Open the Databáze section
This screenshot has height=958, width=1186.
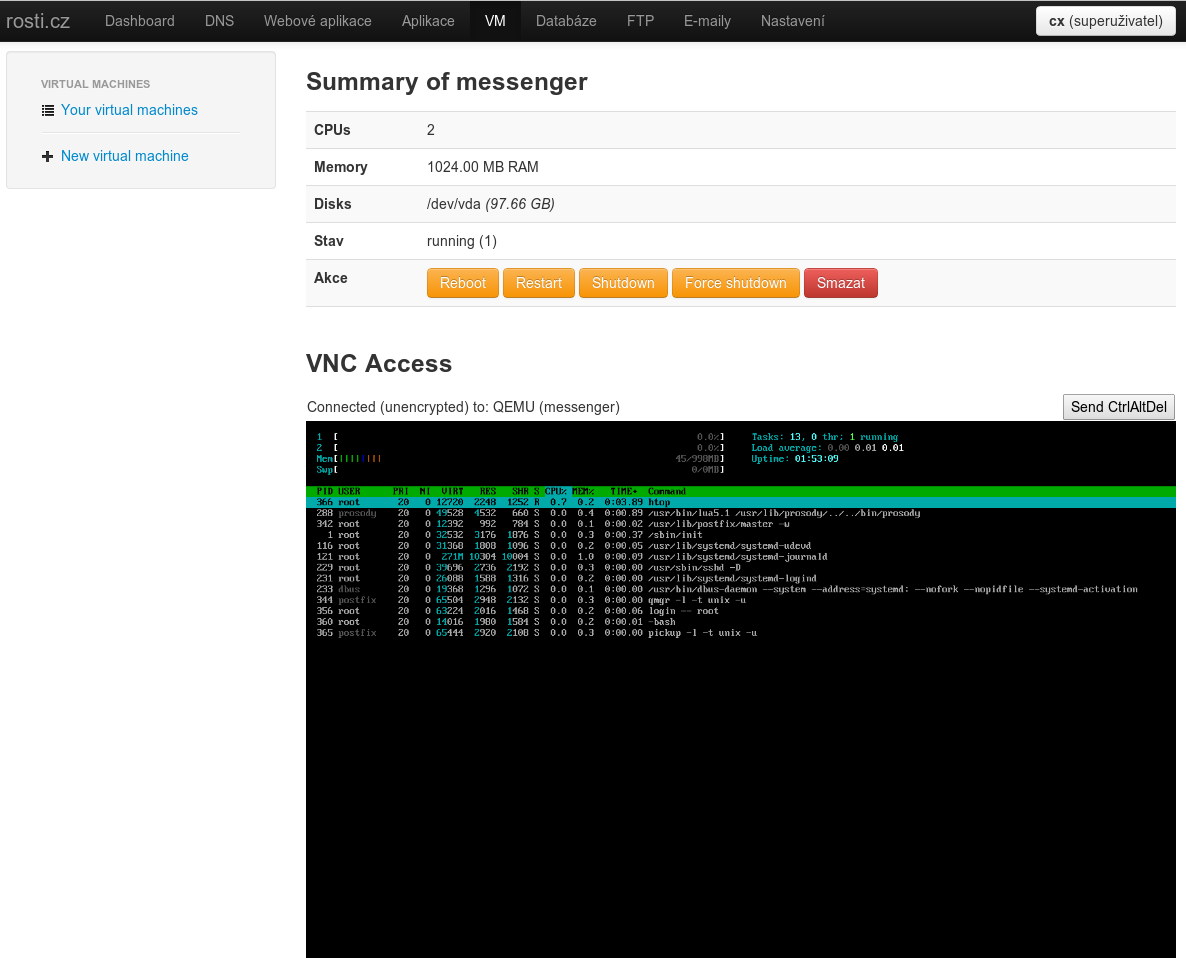point(567,21)
